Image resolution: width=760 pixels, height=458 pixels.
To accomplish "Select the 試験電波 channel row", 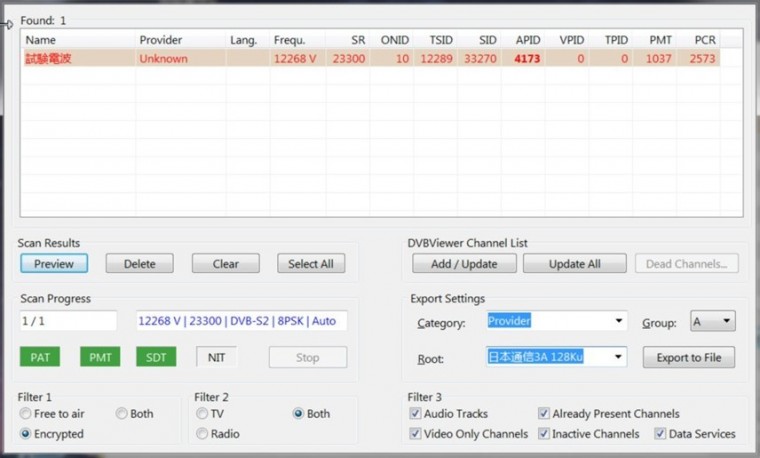I will [371, 58].
